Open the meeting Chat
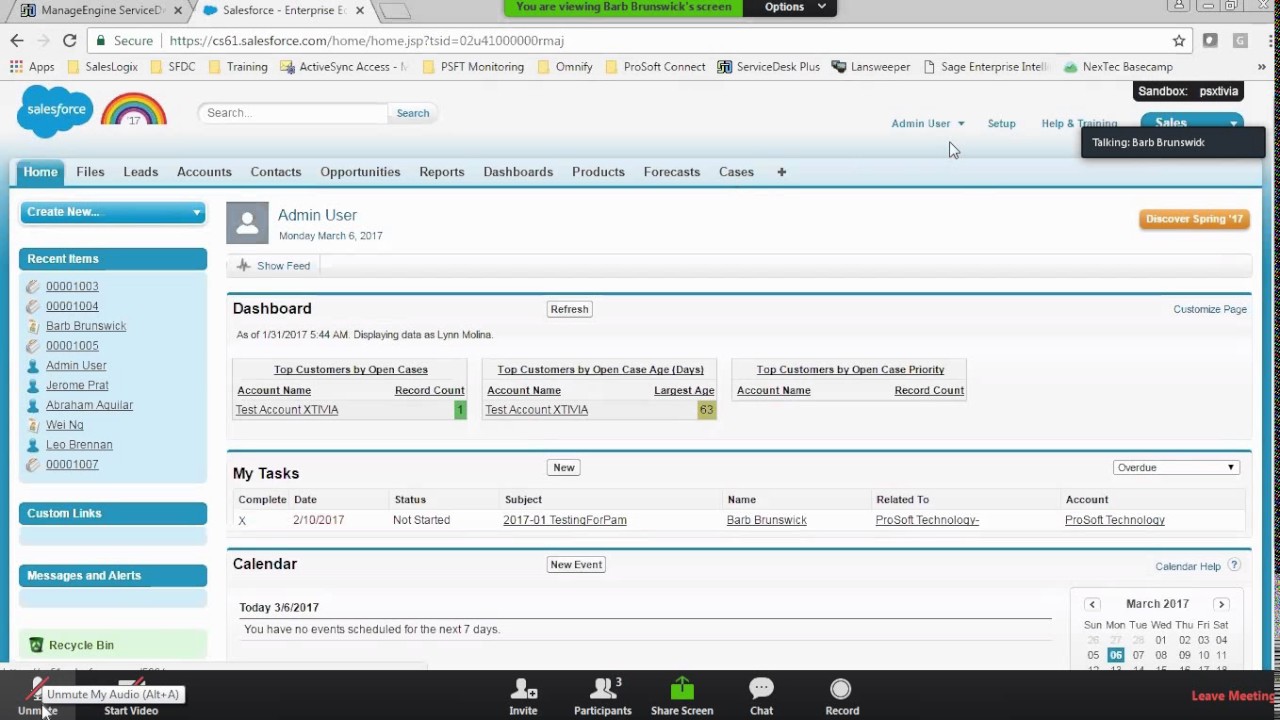Viewport: 1280px width, 720px height. [x=761, y=696]
